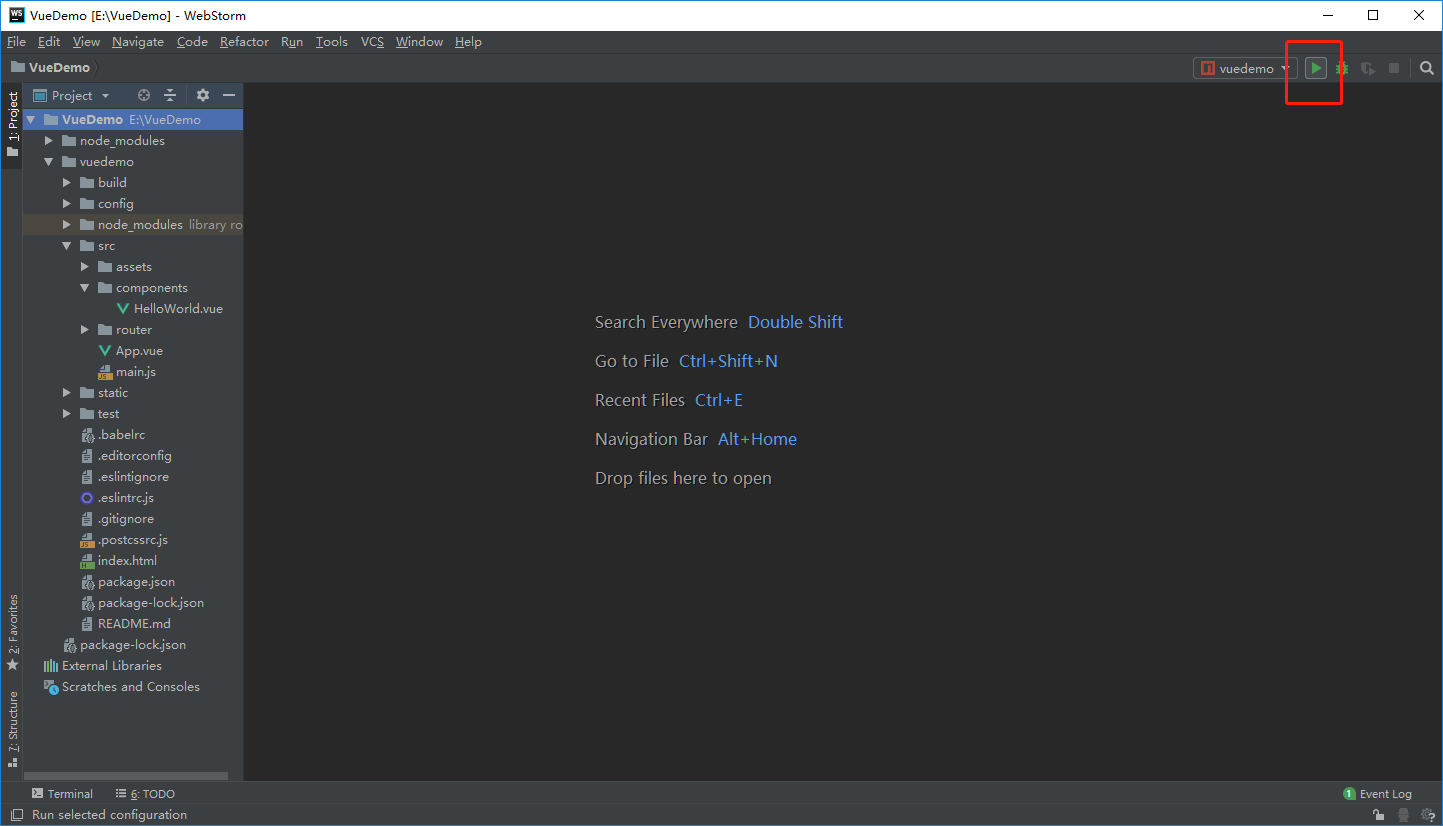Expand the config folder arrow
Image resolution: width=1443 pixels, height=826 pixels.
[67, 203]
